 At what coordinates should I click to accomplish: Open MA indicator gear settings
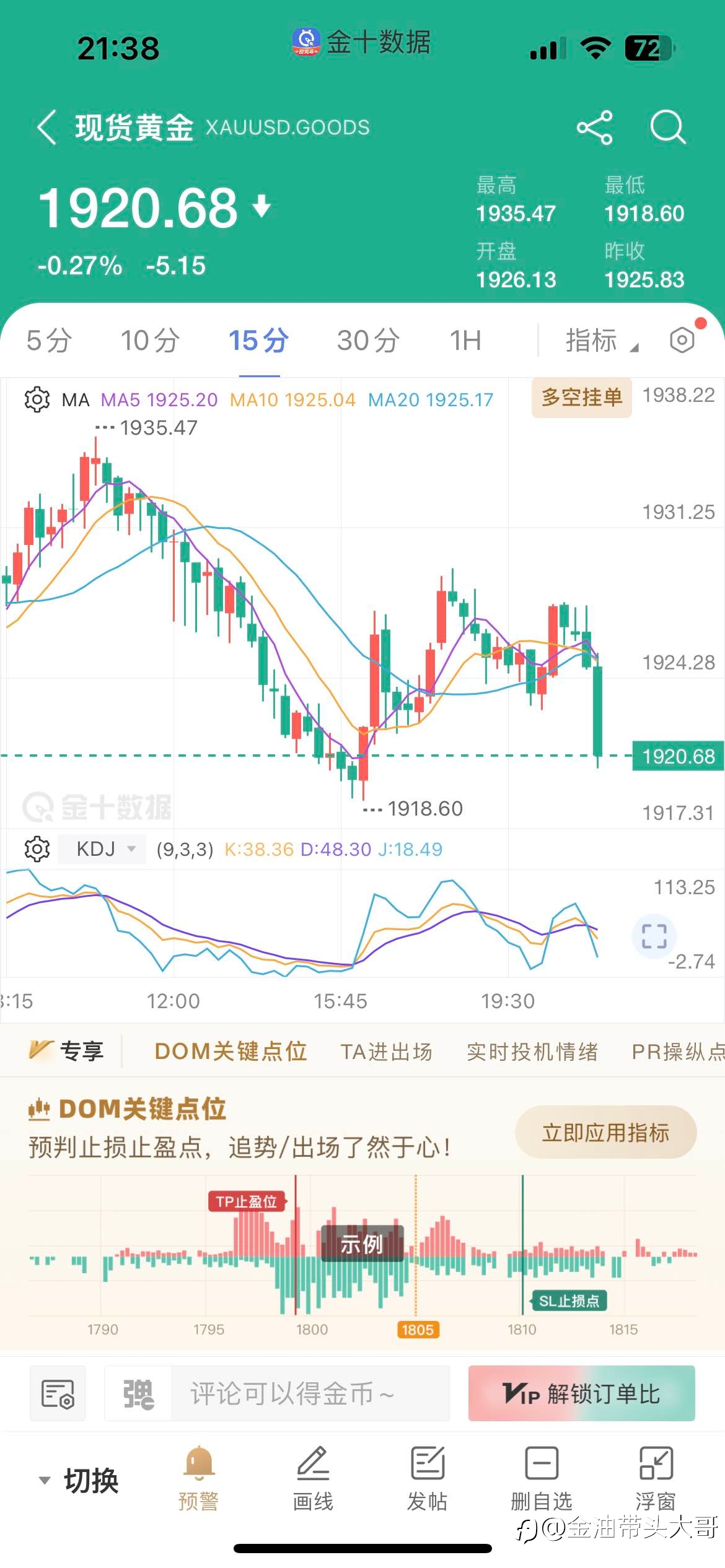point(37,399)
